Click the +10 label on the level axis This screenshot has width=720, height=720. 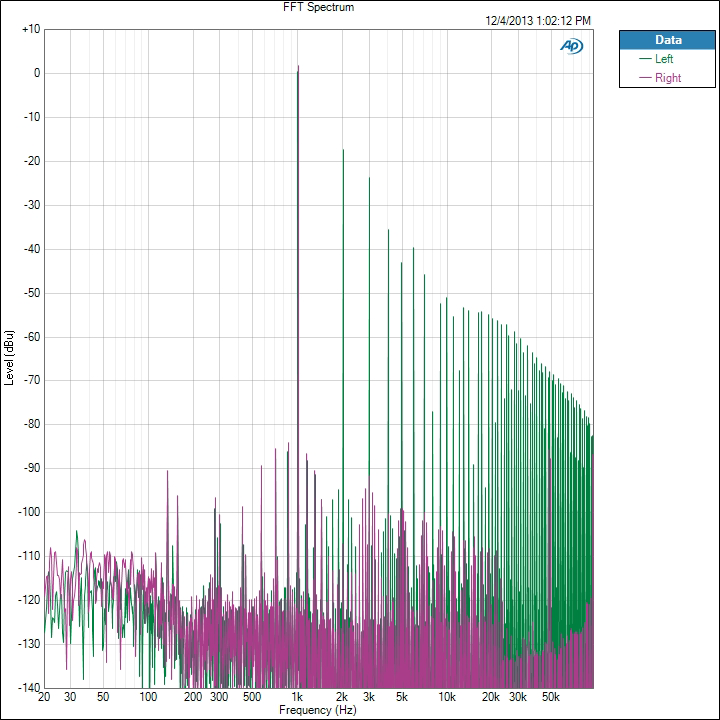click(x=30, y=29)
